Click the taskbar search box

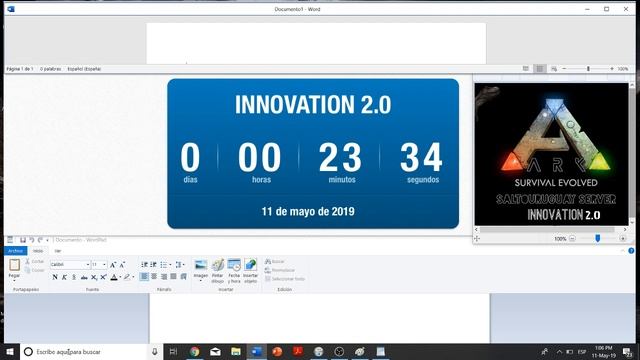(x=91, y=351)
